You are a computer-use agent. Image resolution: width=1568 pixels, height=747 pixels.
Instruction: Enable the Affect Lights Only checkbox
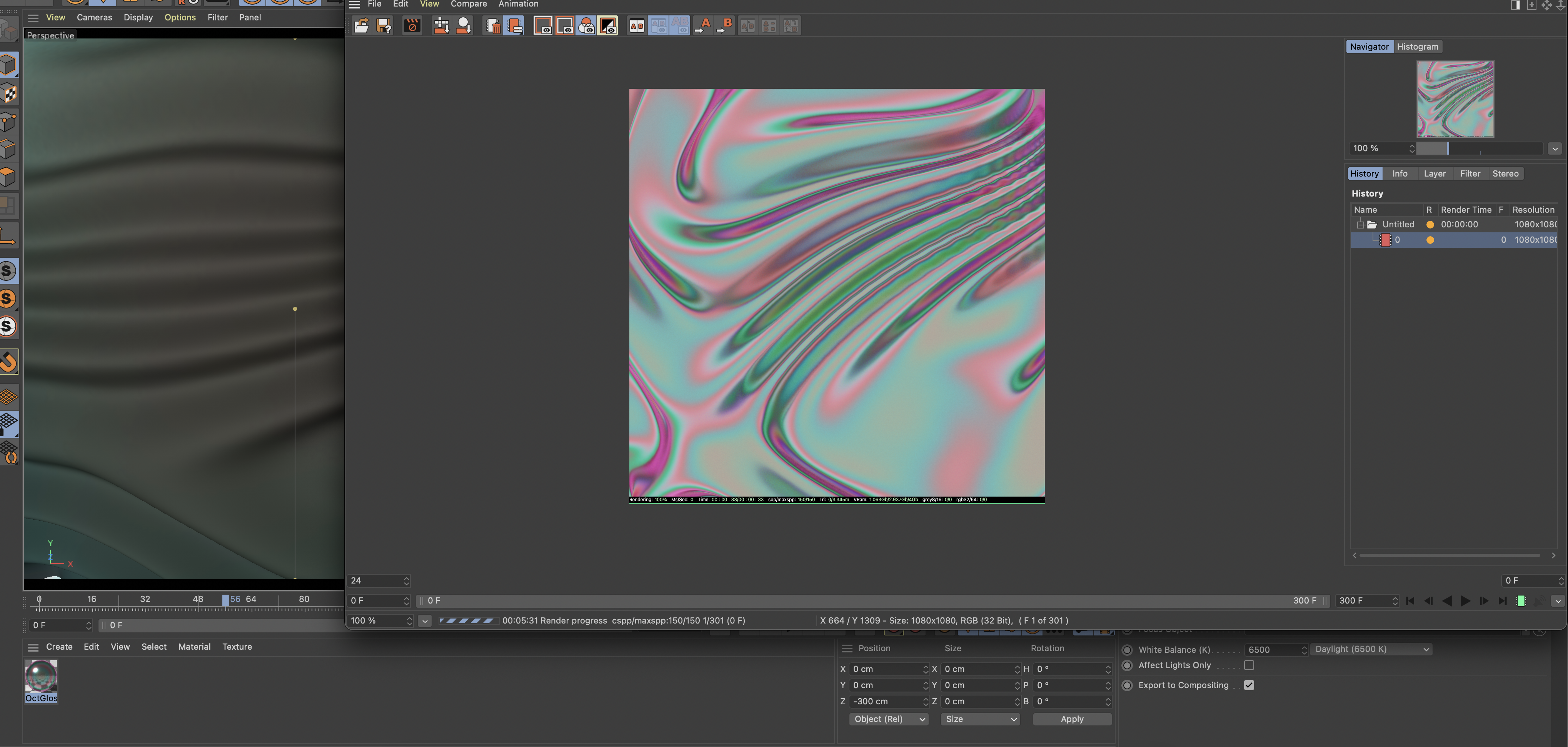click(1249, 665)
